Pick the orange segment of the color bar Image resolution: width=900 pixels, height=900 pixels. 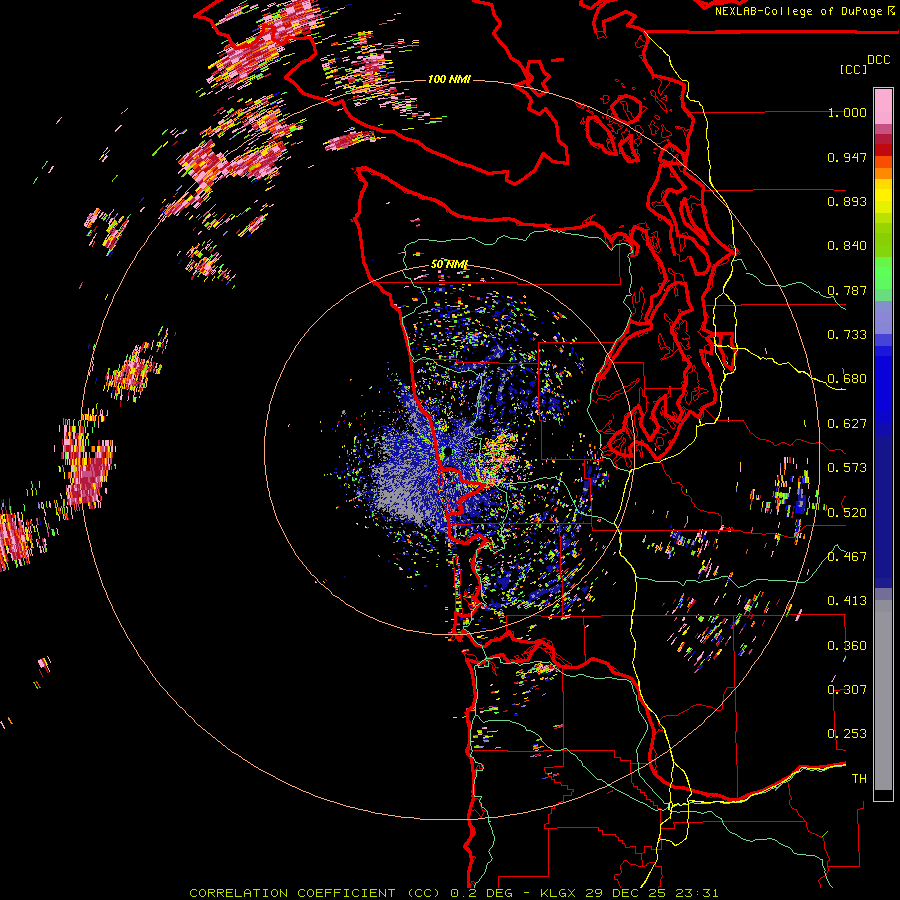click(x=883, y=173)
